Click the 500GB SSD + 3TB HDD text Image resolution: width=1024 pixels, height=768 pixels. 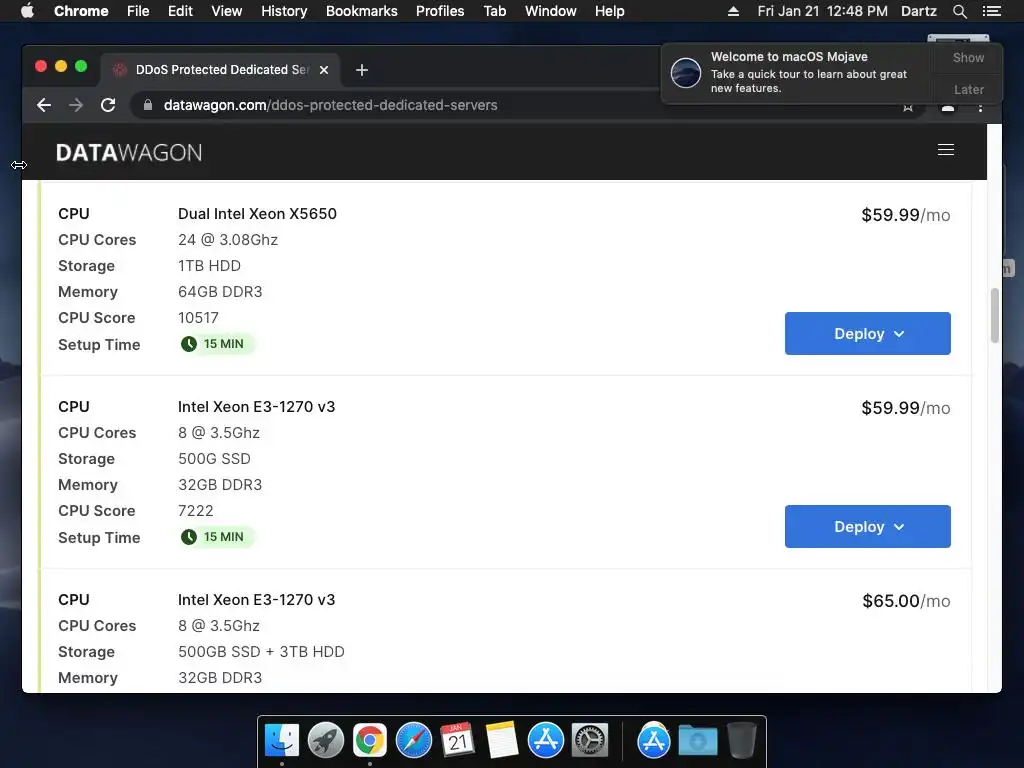261,652
